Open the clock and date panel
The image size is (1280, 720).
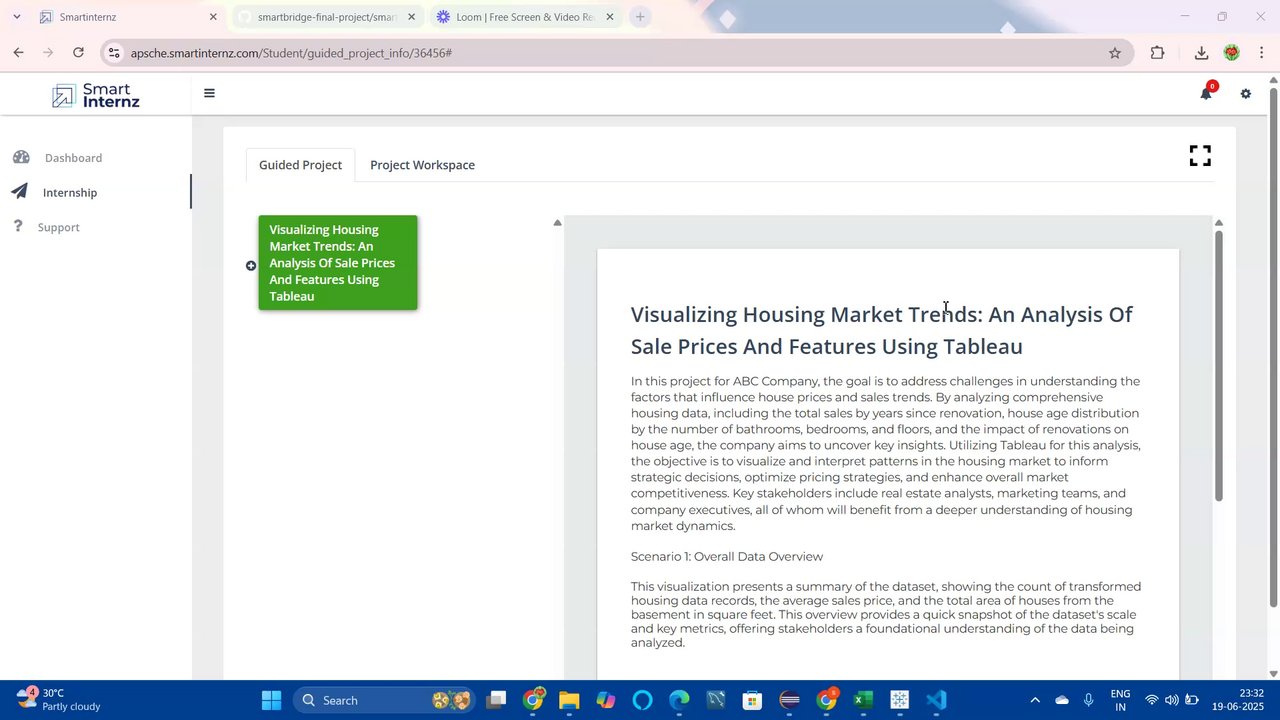(1237, 700)
